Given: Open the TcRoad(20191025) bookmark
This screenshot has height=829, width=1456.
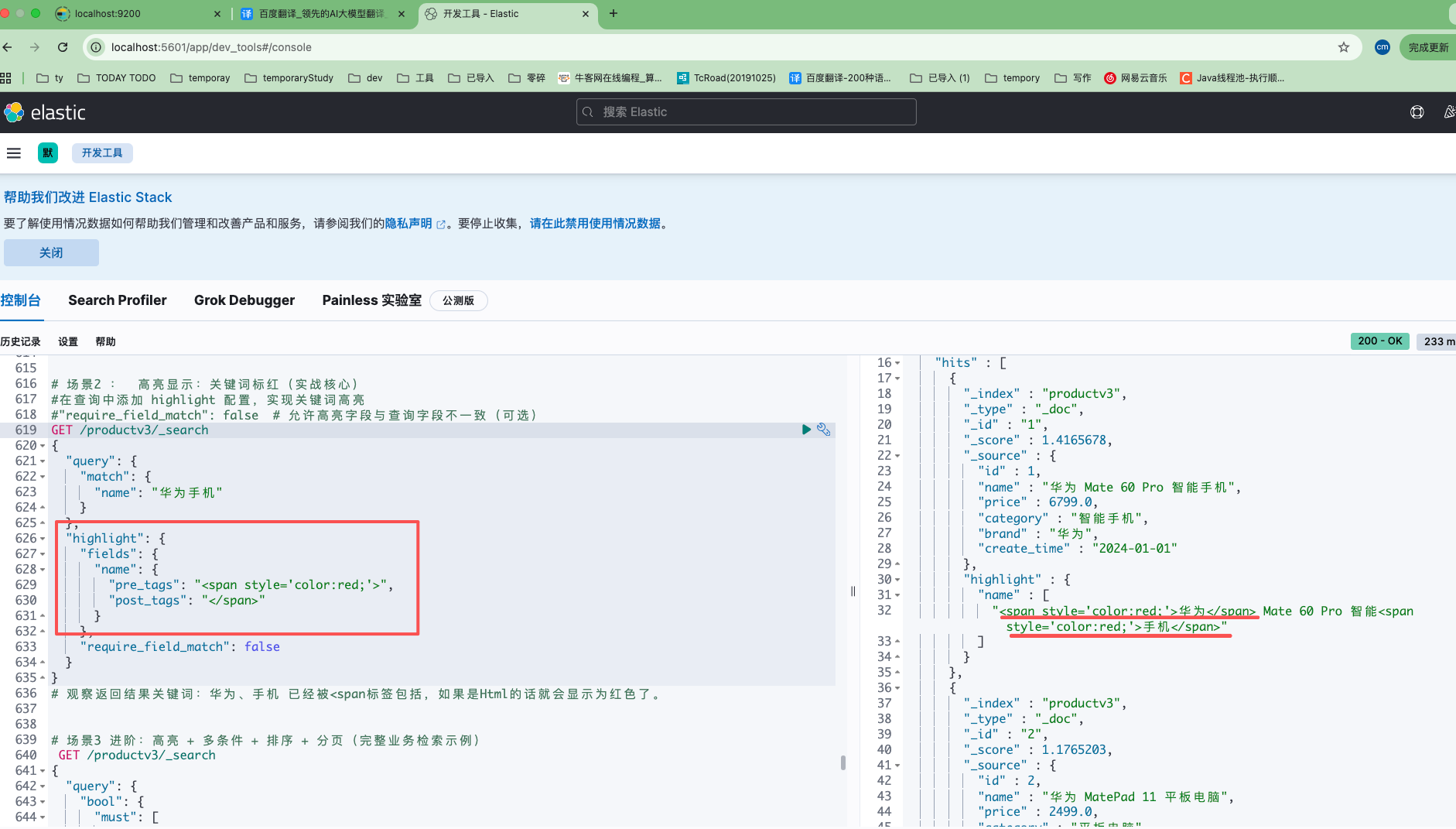Looking at the screenshot, I should pos(726,77).
